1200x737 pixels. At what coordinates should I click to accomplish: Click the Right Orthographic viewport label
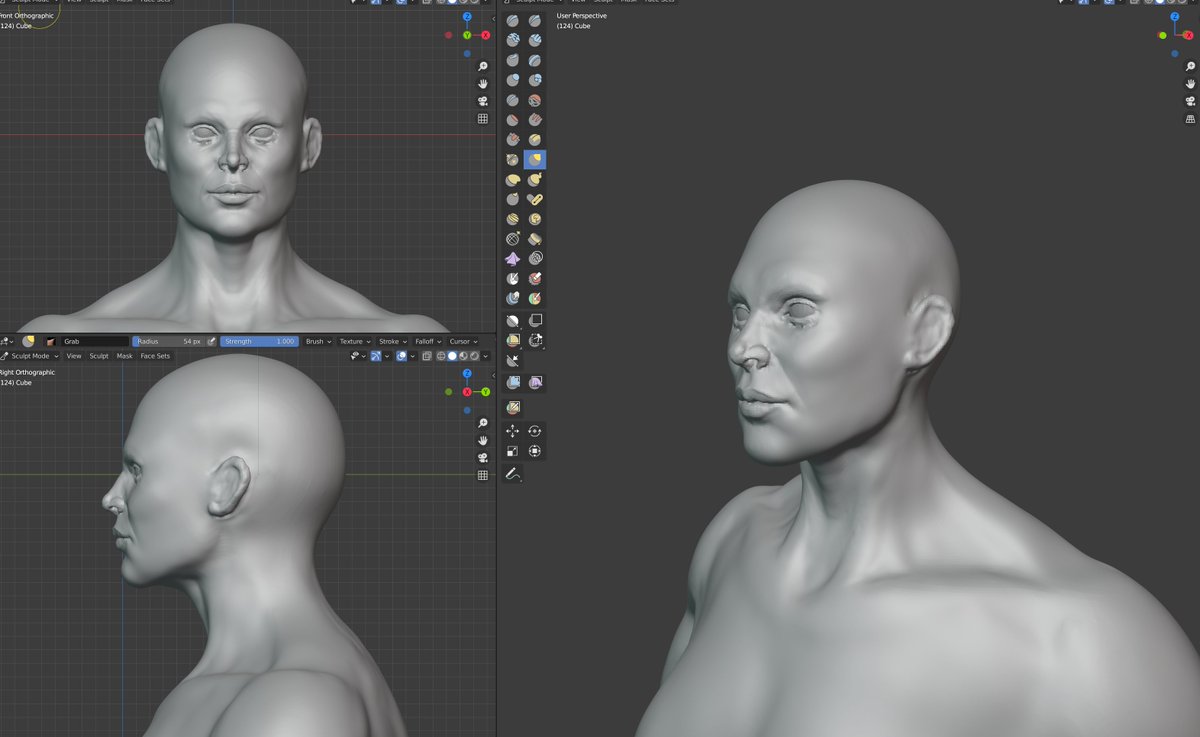(x=27, y=372)
